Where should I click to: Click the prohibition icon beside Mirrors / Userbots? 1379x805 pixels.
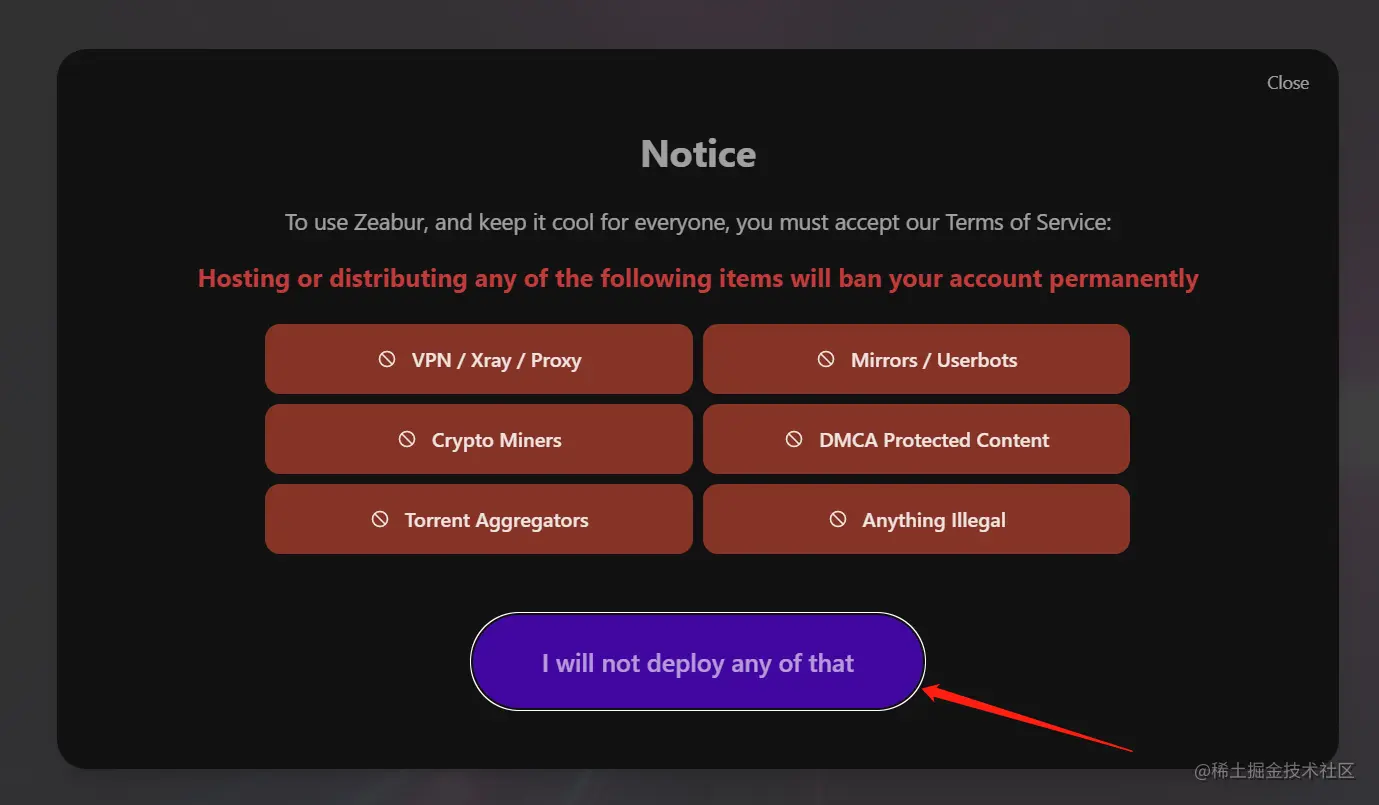click(826, 359)
